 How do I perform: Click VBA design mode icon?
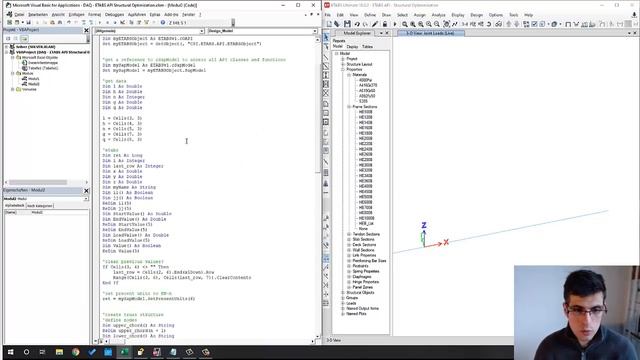[x=122, y=22]
